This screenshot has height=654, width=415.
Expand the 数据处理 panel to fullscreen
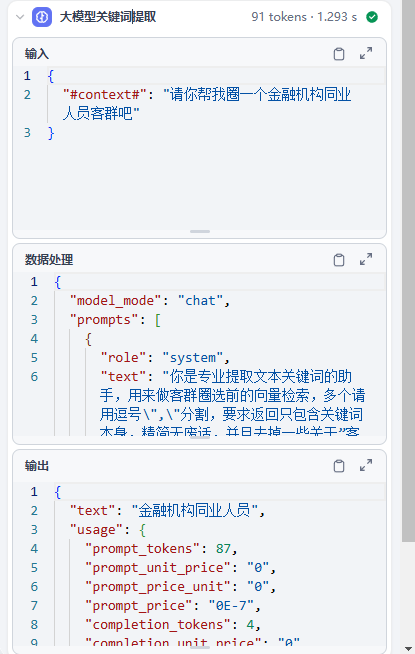[x=366, y=260]
